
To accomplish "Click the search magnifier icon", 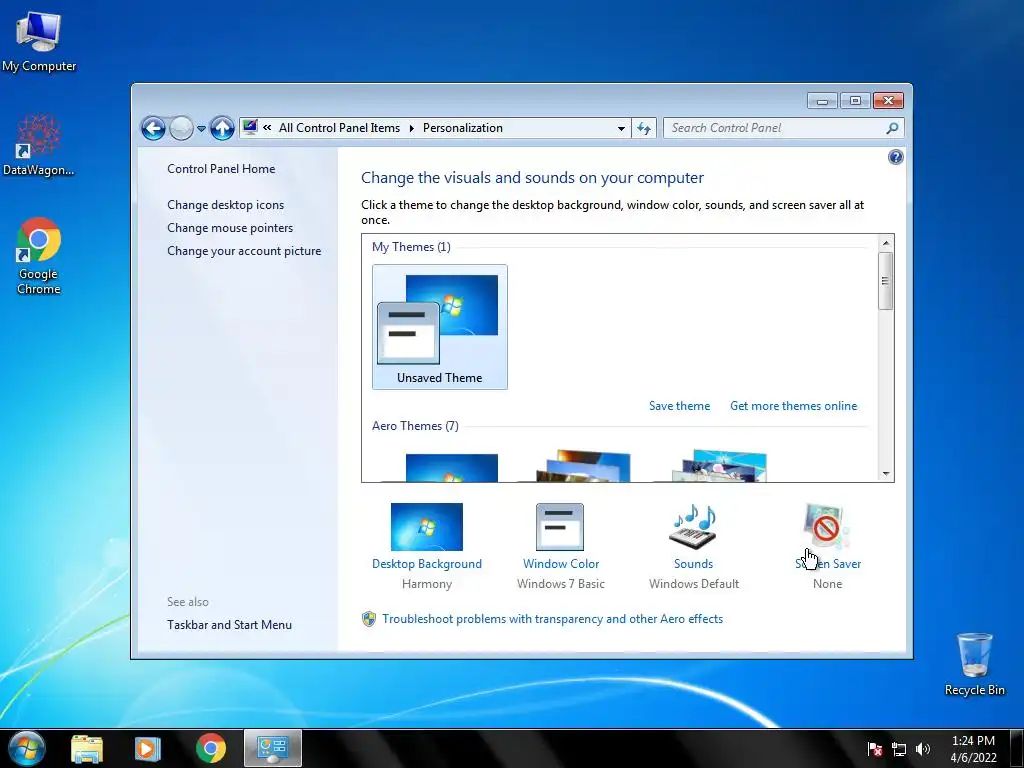I will [892, 128].
